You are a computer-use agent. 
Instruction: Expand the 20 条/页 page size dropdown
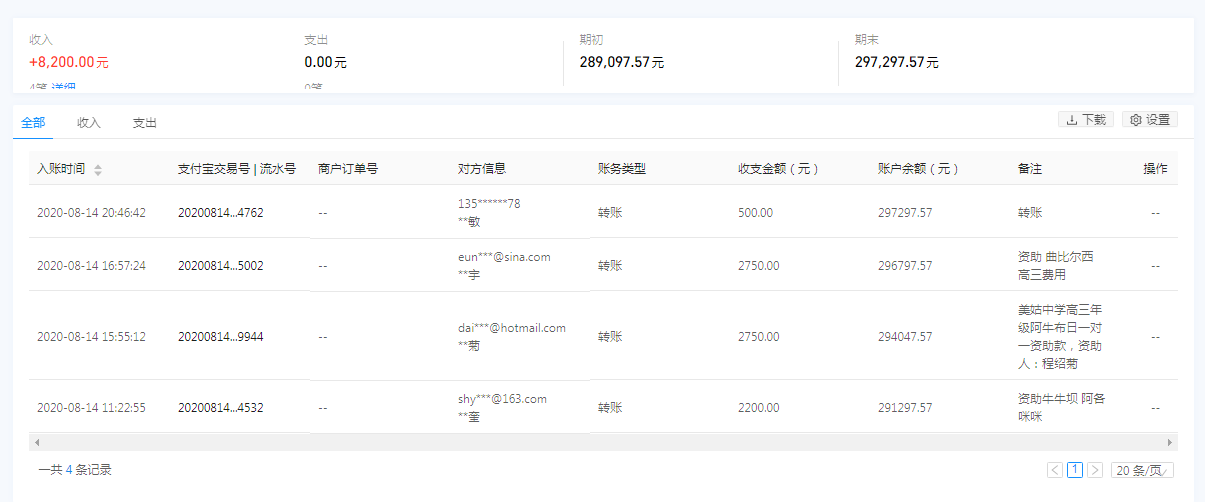coord(1142,470)
